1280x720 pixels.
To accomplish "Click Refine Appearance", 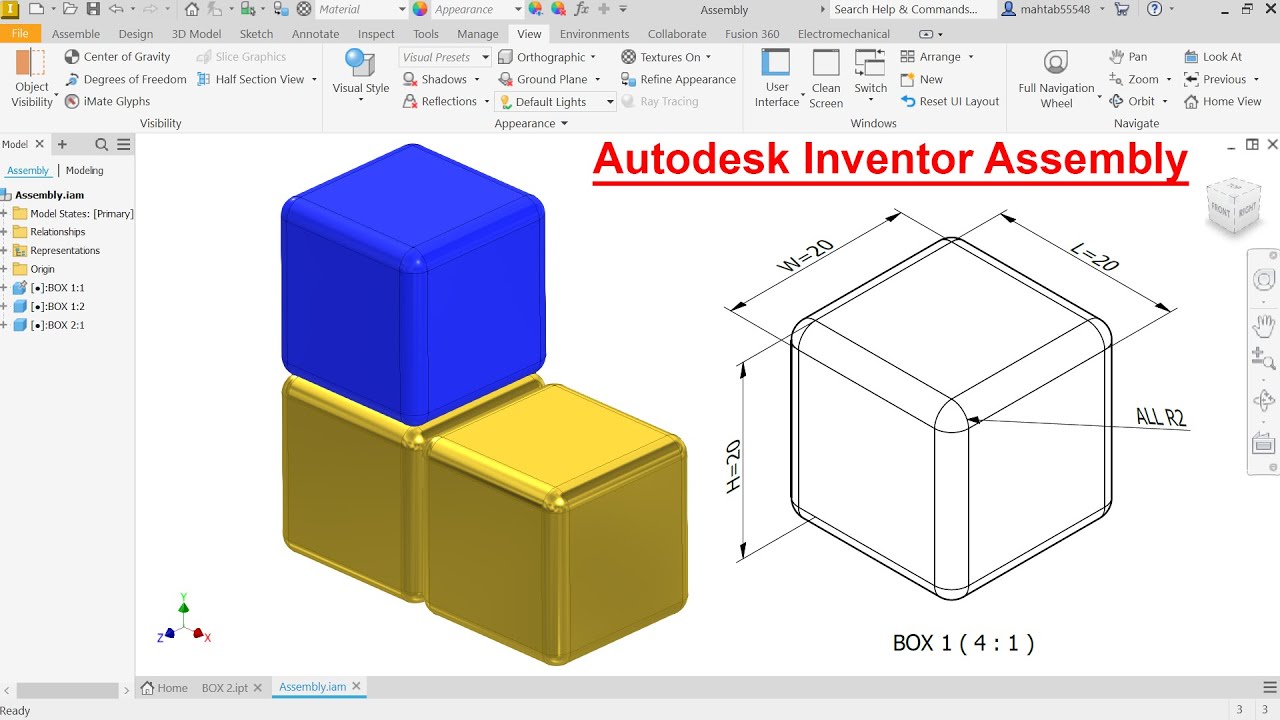I will tap(678, 79).
